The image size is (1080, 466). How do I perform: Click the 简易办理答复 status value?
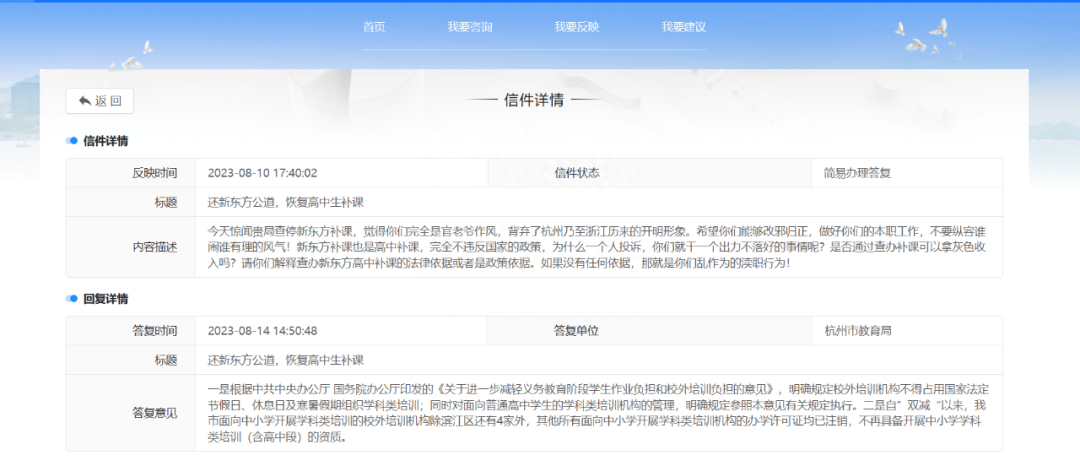tap(858, 173)
